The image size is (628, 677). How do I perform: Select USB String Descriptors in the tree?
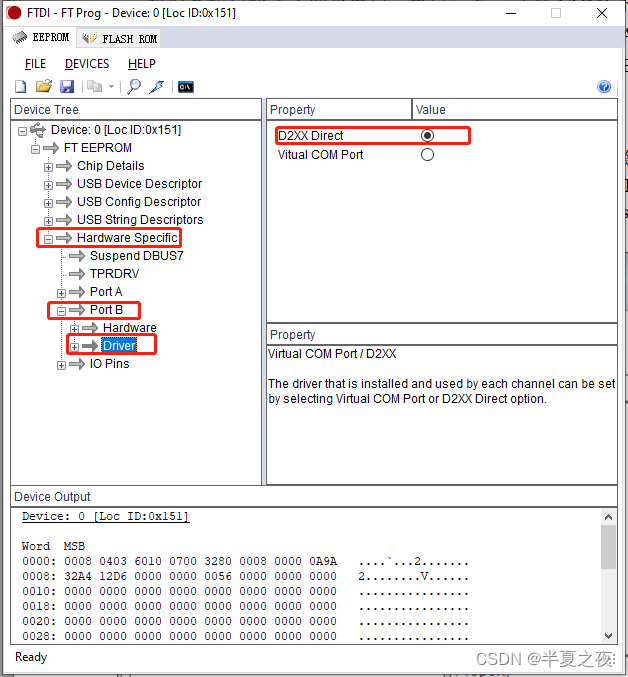coord(140,220)
